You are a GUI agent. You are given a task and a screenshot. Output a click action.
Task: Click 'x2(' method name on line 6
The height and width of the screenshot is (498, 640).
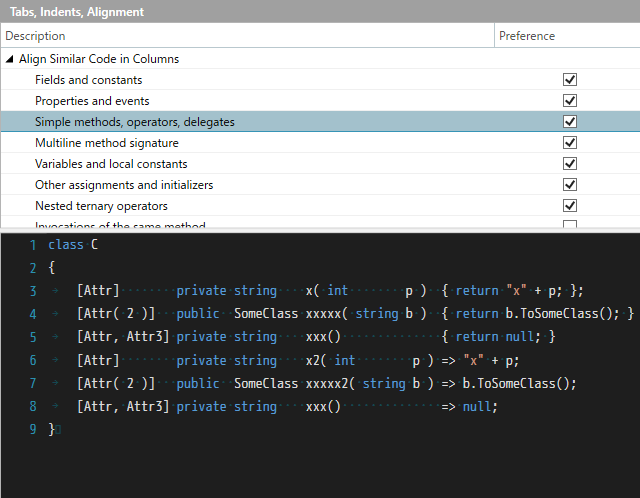(x=316, y=360)
